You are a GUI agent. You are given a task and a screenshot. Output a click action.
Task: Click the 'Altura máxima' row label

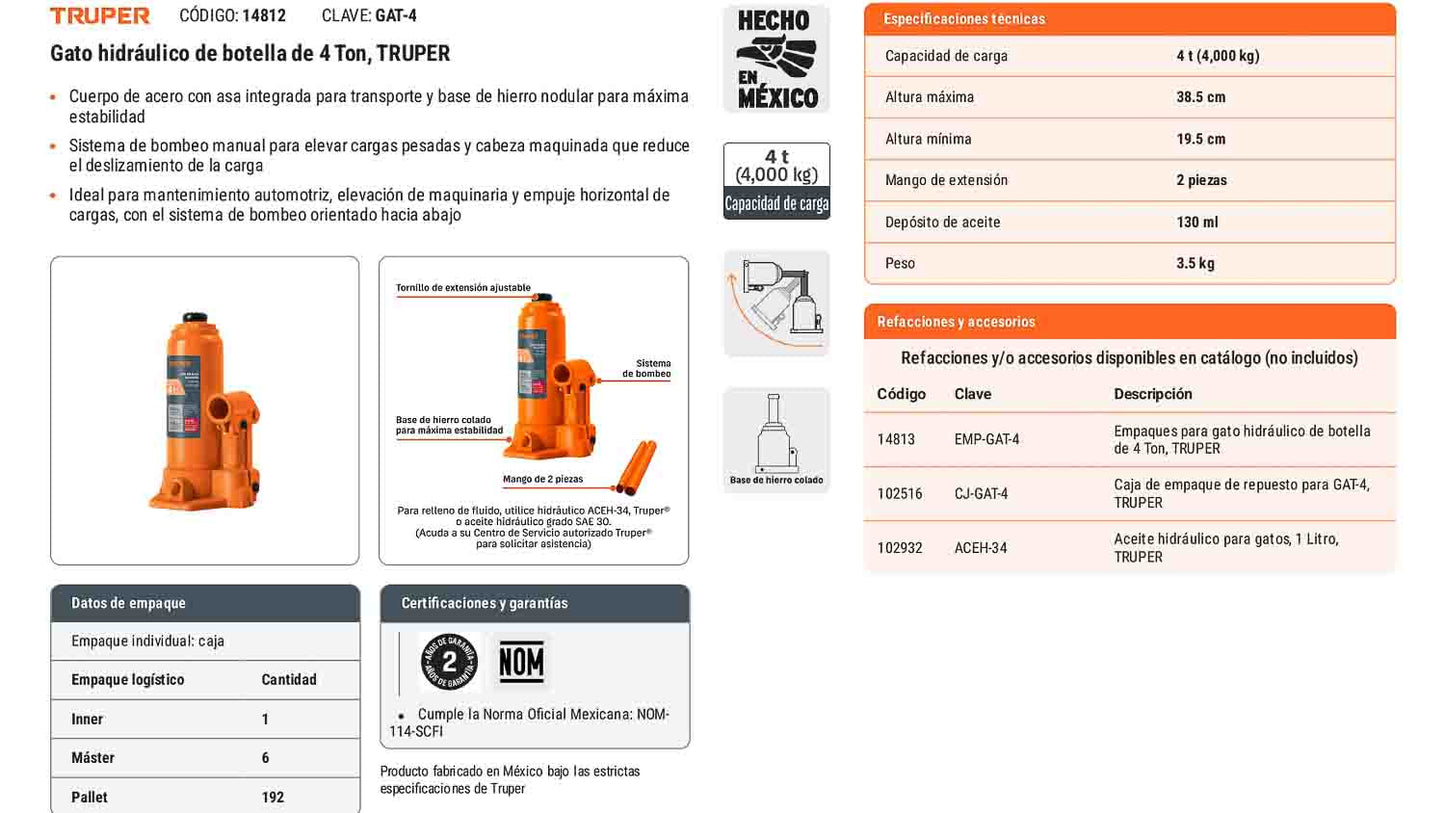point(929,97)
